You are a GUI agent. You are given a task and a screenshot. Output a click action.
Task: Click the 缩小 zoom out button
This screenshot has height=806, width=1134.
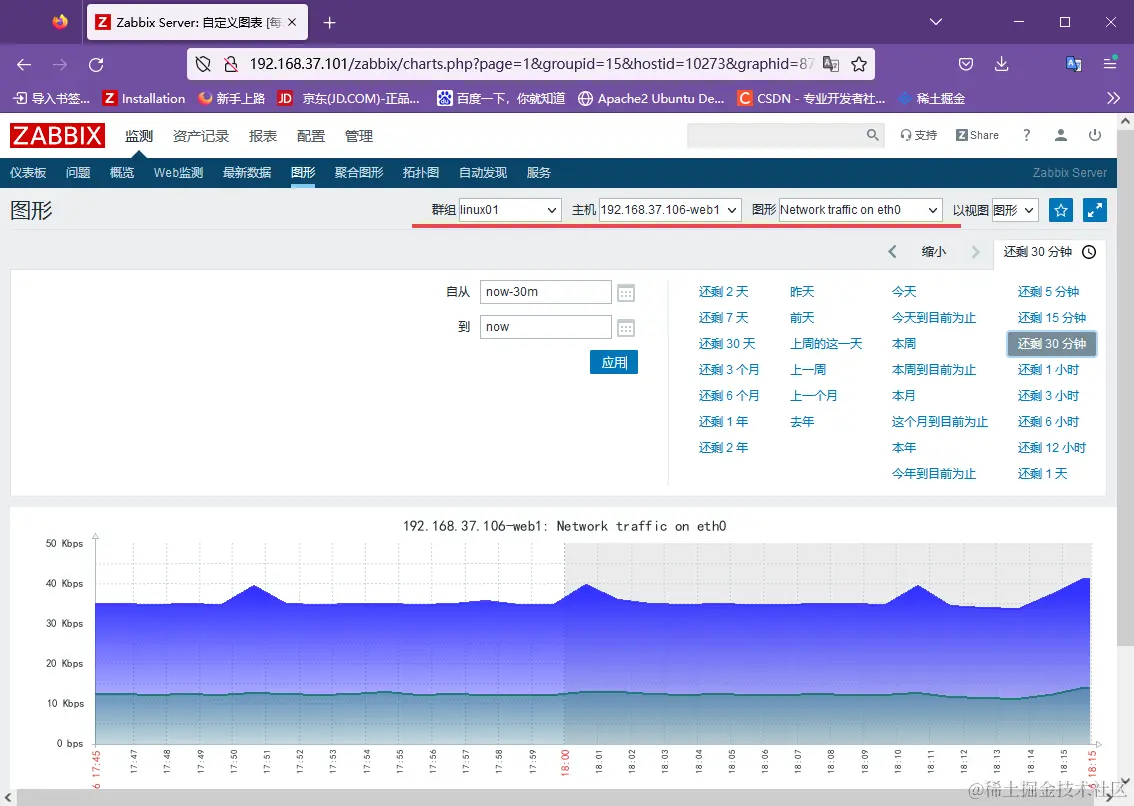934,252
